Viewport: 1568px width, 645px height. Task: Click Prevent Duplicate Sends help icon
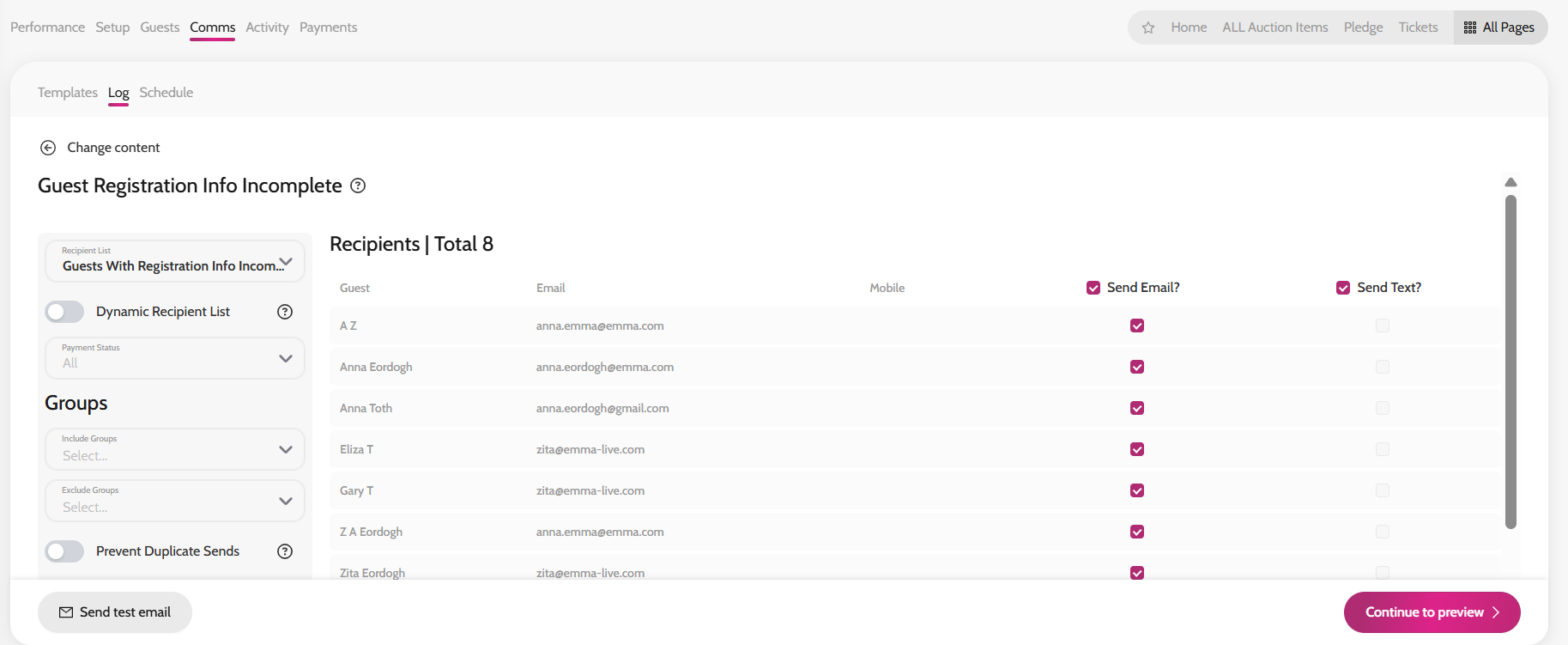coord(285,551)
